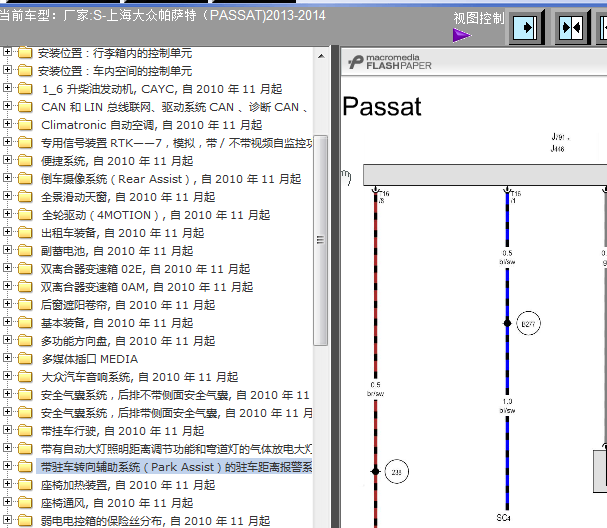
Task: Select 全景滑动天窗 tree entry
Action: point(128,197)
